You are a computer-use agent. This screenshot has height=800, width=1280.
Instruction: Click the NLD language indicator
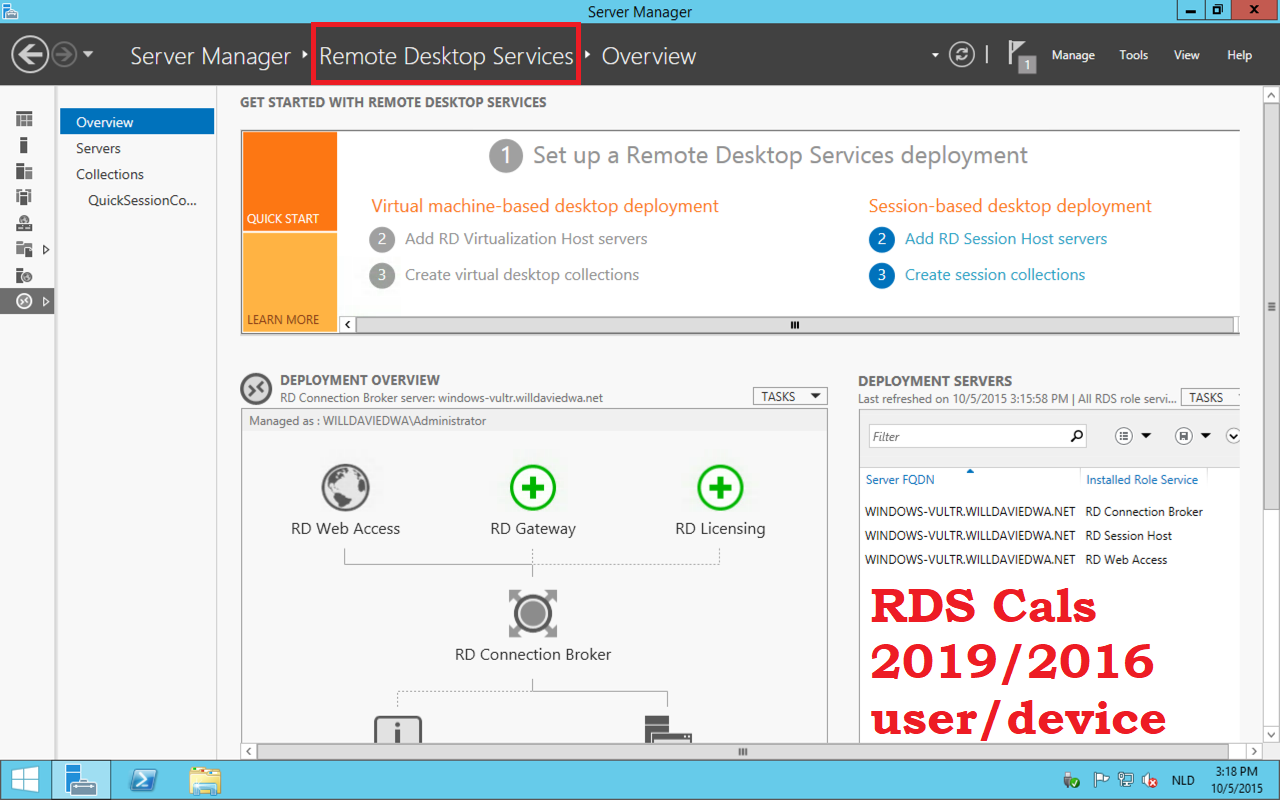pos(1183,781)
